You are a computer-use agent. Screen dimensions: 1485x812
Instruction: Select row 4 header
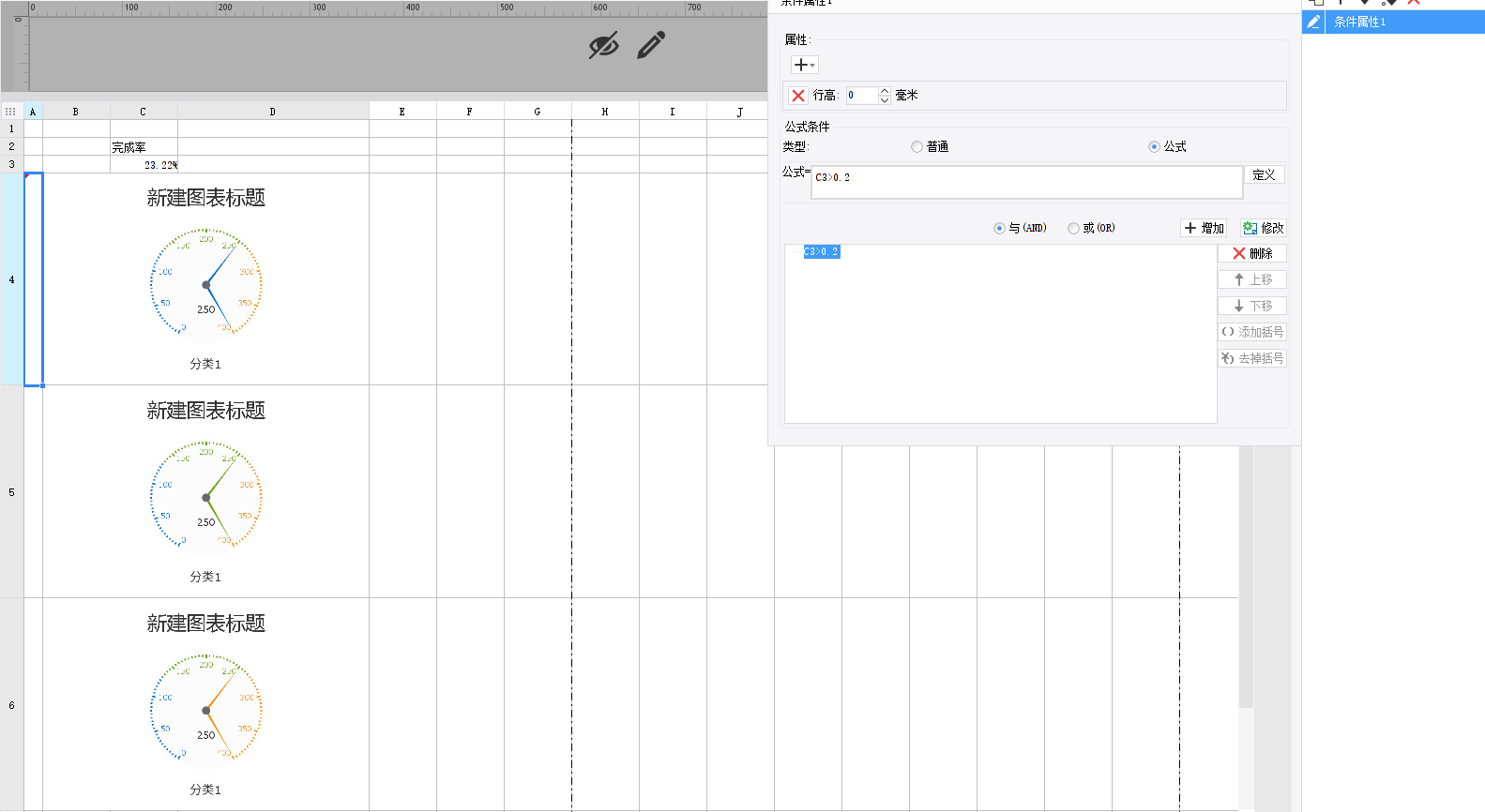click(x=11, y=279)
